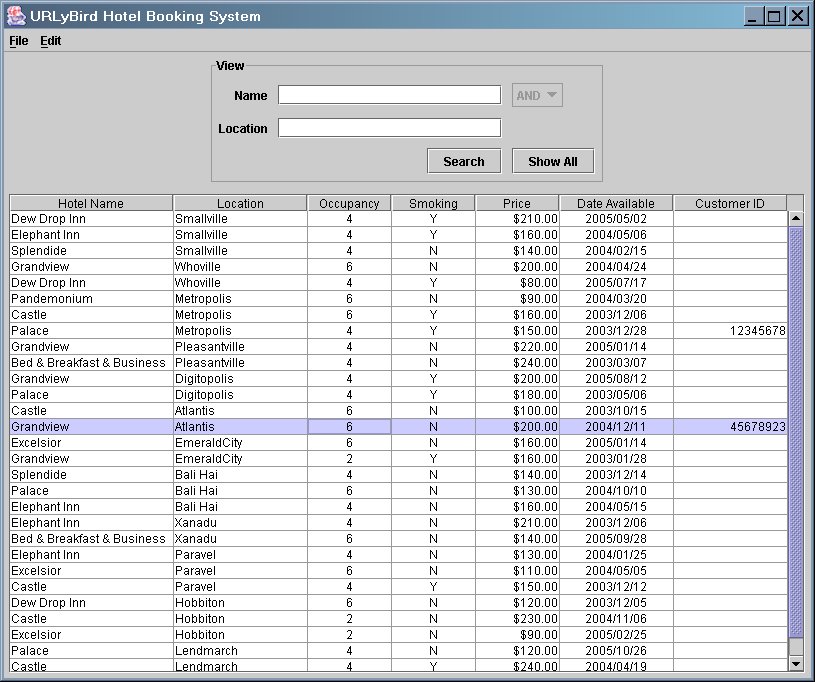Click the date 2005/09/28 cell

pos(616,539)
